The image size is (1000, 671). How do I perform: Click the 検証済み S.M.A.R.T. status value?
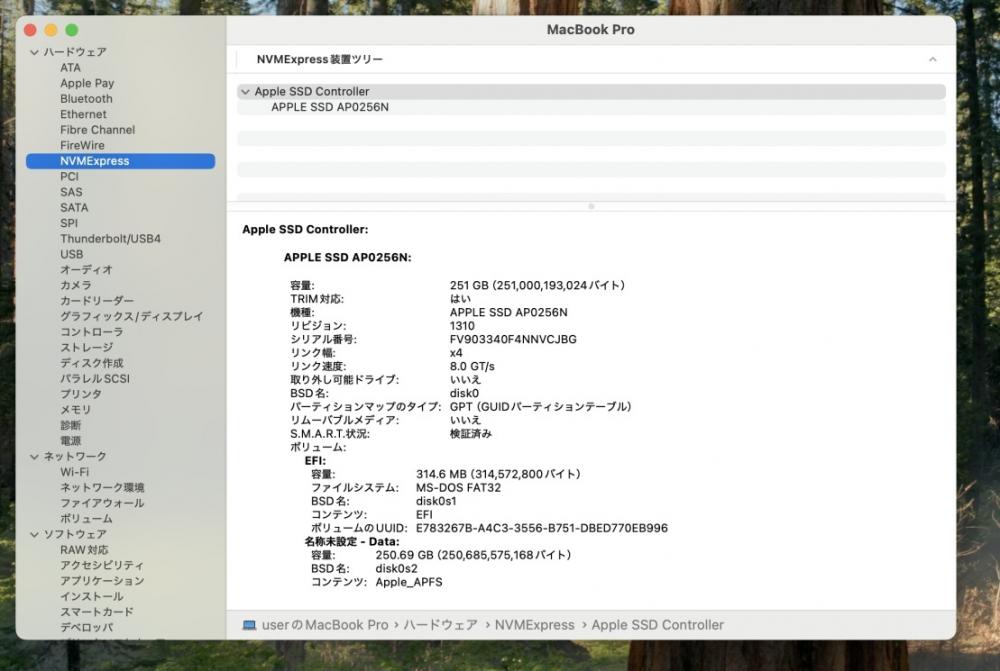click(471, 434)
